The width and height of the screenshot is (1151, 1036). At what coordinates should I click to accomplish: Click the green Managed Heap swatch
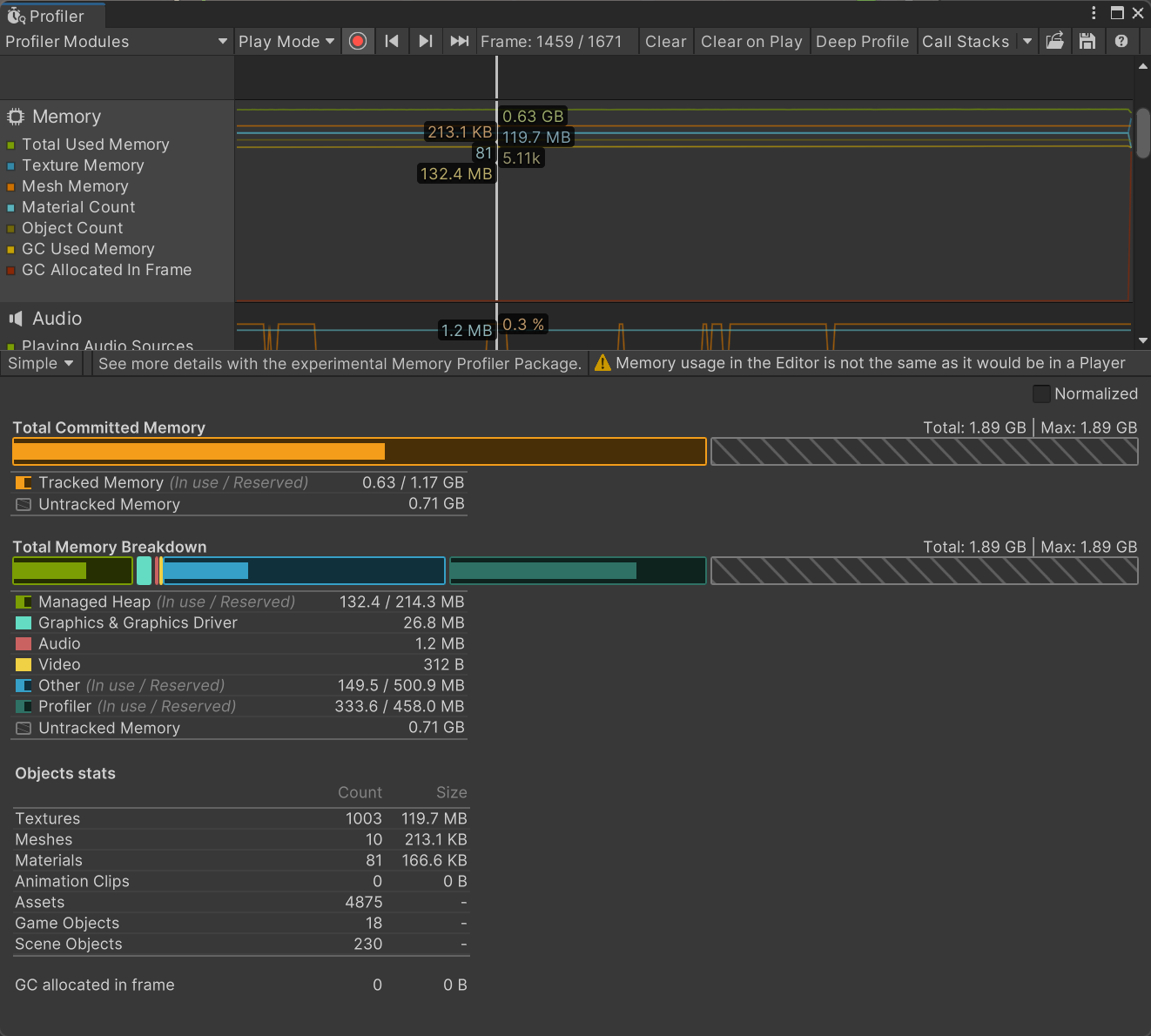pyautogui.click(x=24, y=602)
